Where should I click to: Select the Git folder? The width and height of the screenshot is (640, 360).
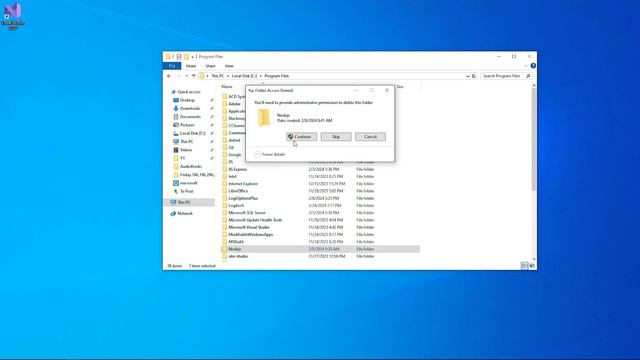coord(231,147)
